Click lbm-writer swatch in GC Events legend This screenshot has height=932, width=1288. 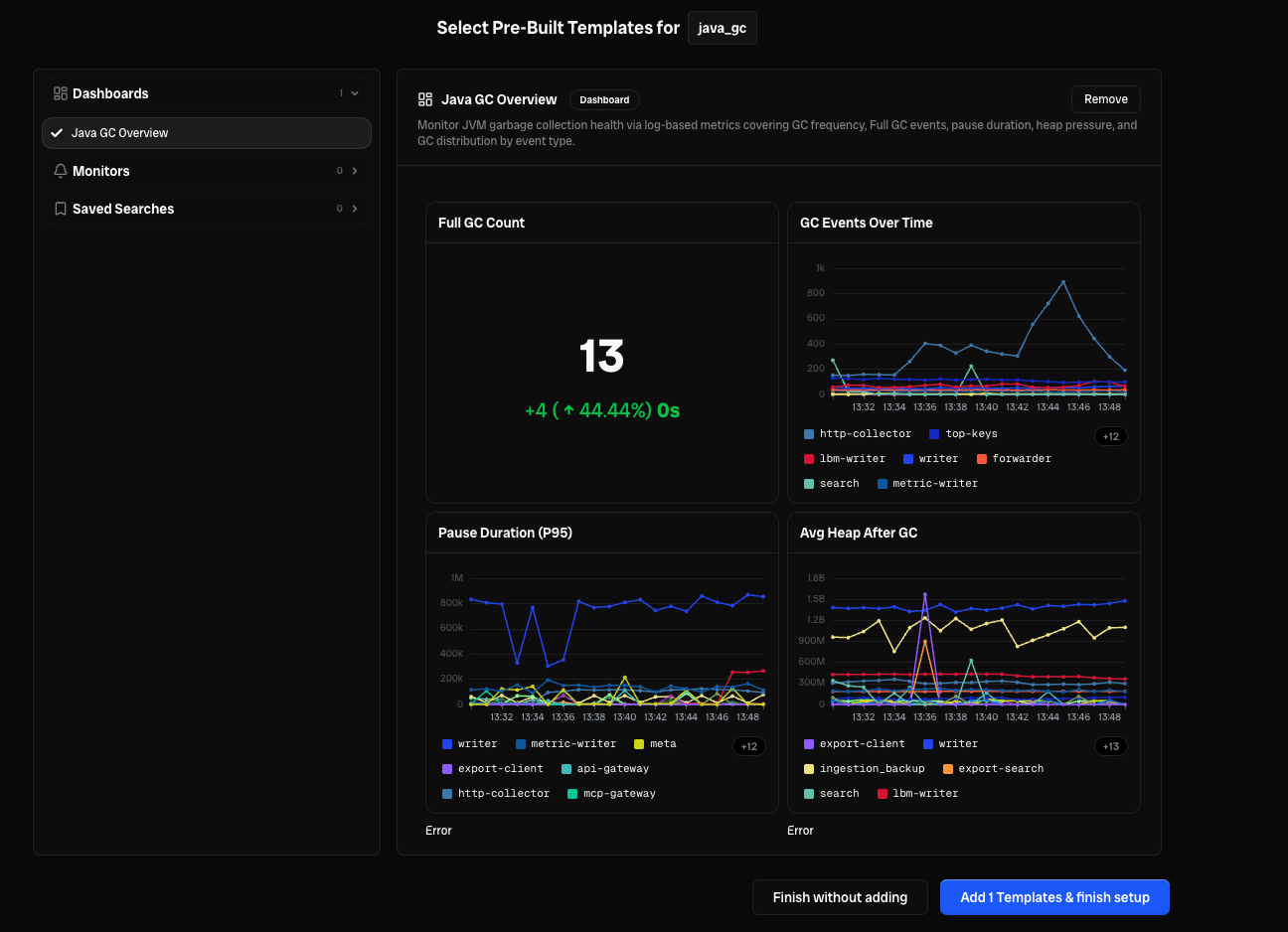click(809, 459)
